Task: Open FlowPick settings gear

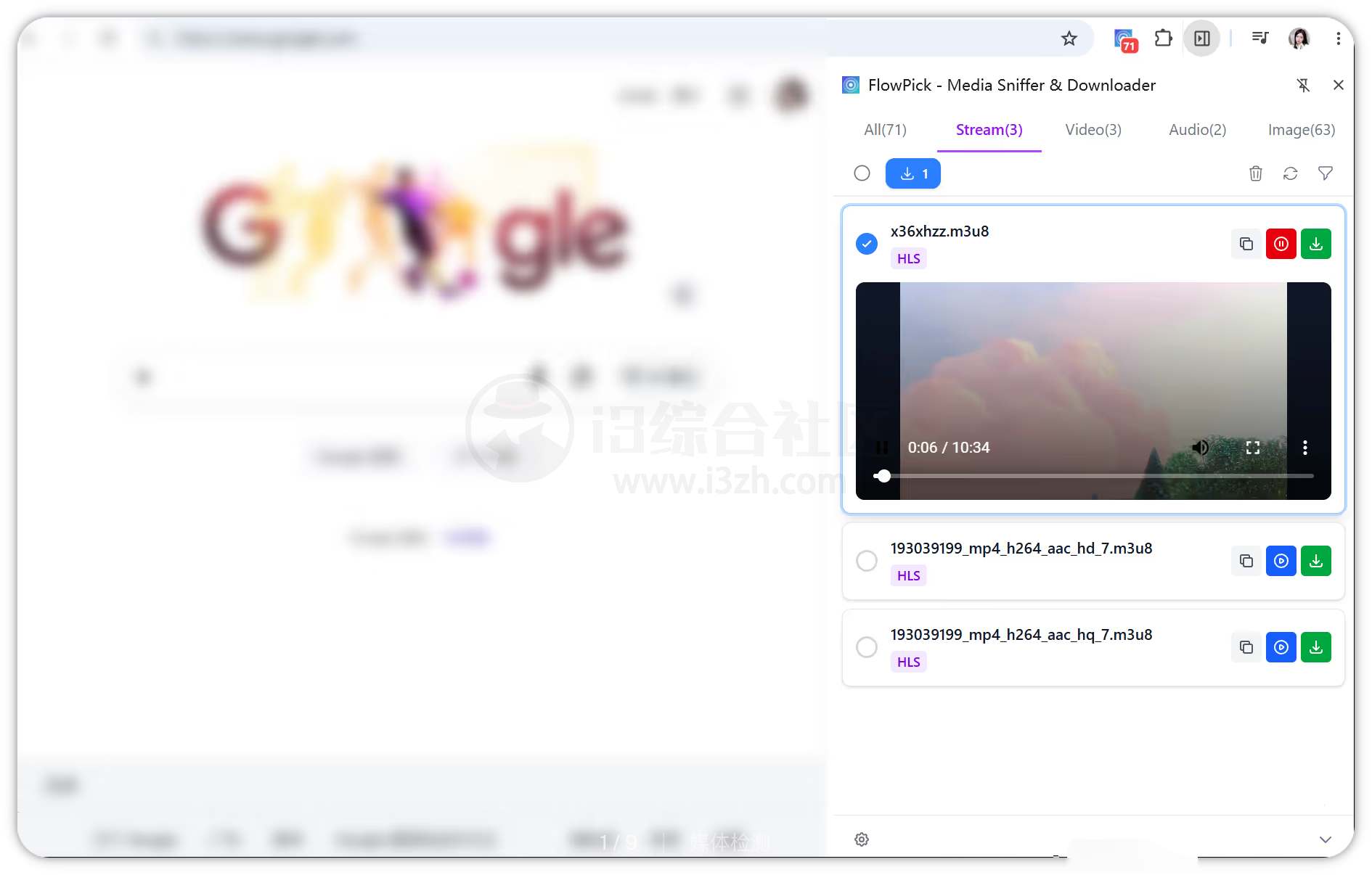Action: coord(862,839)
